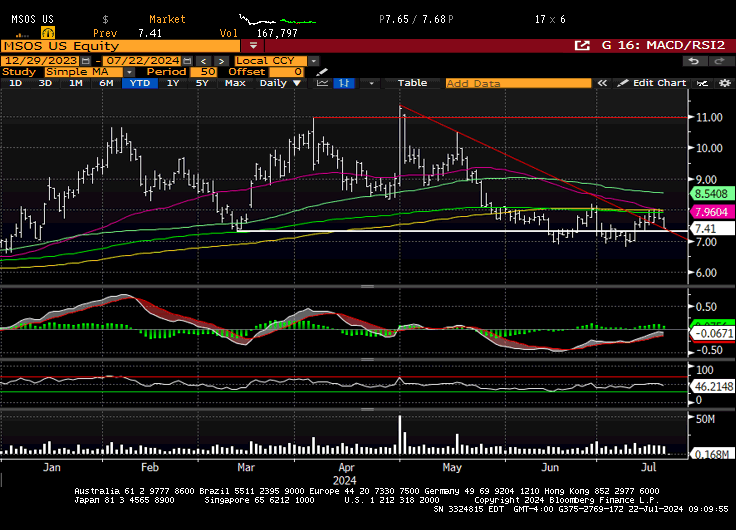Click Edit Chart button
Screen dimensions: 736x530
(x=652, y=83)
